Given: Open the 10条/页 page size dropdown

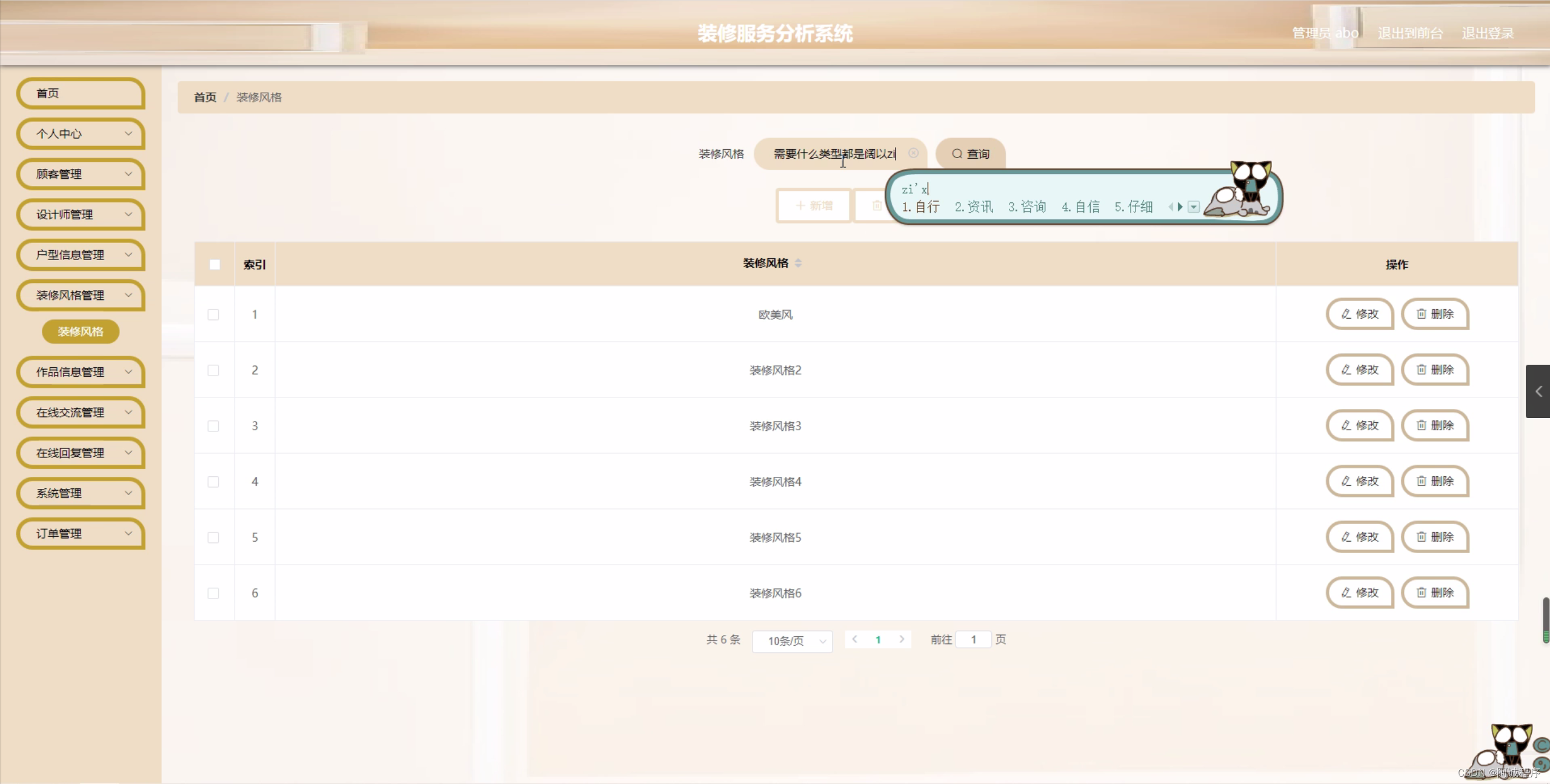Looking at the screenshot, I should coord(791,640).
